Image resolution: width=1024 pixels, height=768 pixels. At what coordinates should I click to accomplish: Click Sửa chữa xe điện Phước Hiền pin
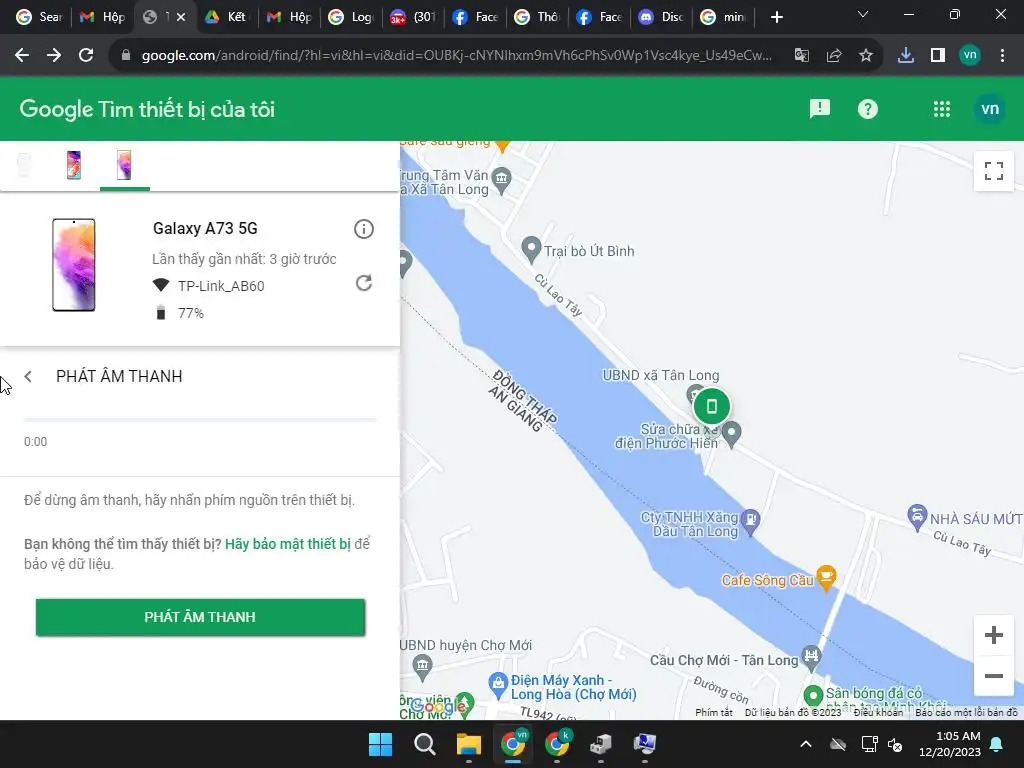[x=732, y=432]
